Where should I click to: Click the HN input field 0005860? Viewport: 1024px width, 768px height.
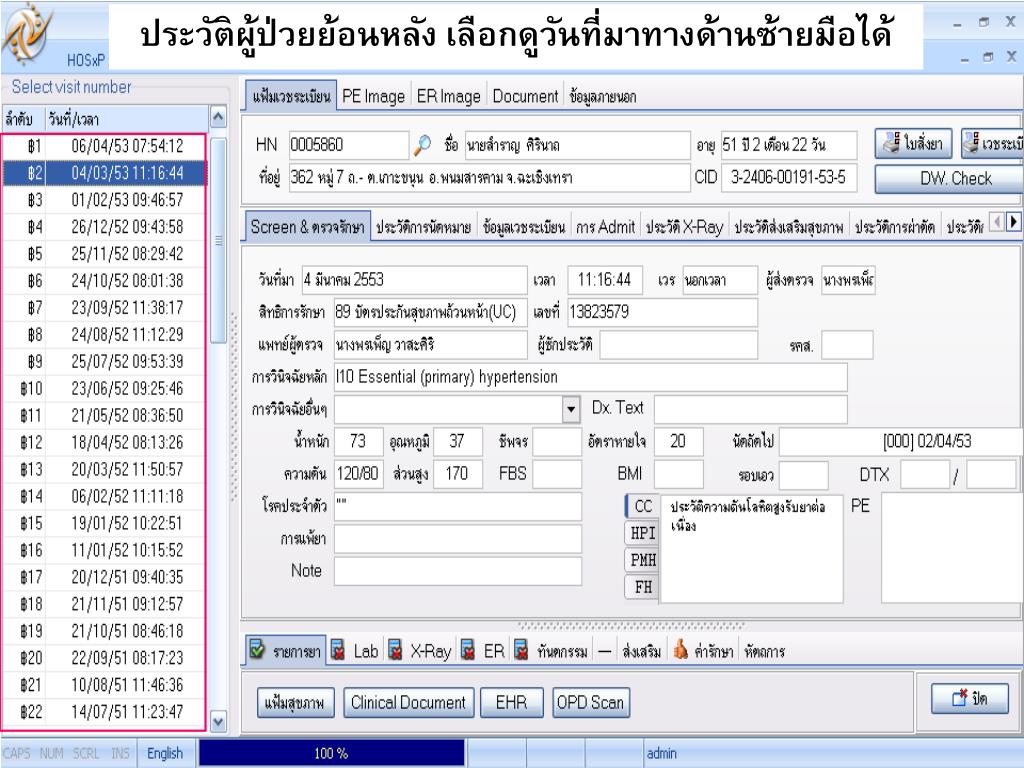coord(349,145)
